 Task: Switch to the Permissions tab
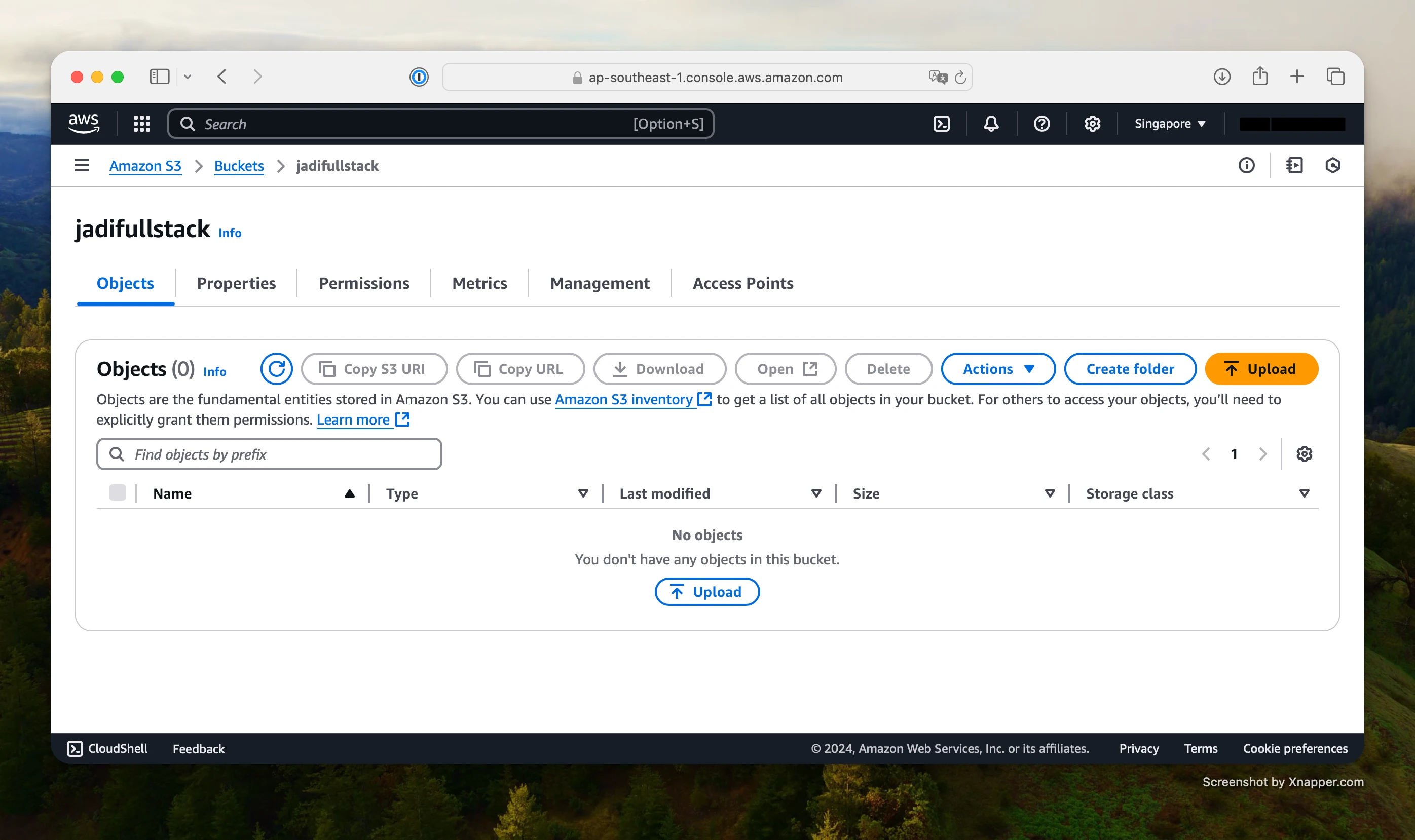pos(364,283)
